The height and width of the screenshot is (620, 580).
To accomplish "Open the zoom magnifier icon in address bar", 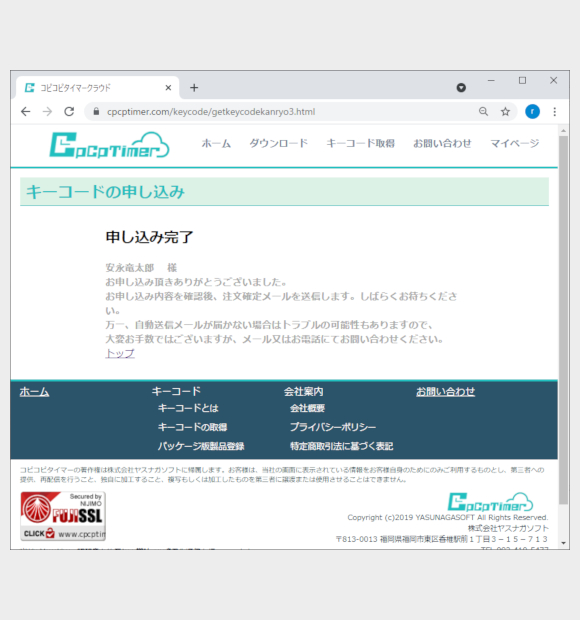I will click(483, 112).
